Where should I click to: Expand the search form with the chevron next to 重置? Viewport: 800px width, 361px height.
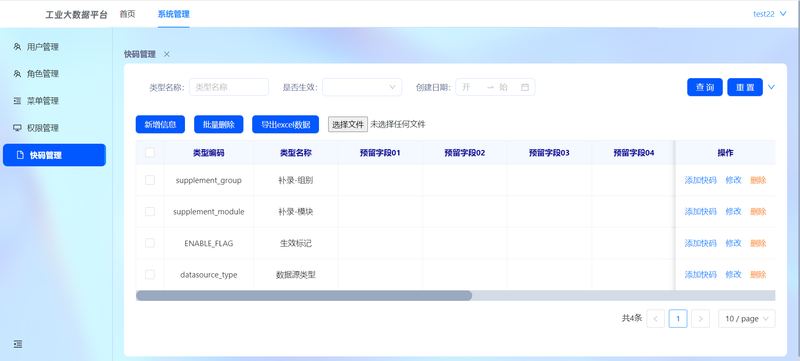[771, 87]
